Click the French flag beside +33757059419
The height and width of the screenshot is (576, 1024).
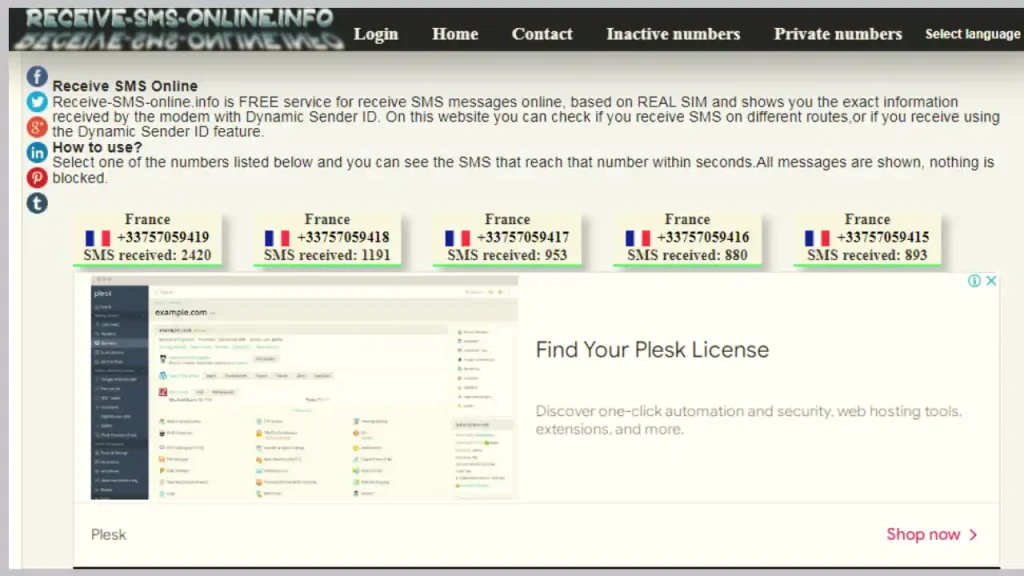tap(98, 238)
